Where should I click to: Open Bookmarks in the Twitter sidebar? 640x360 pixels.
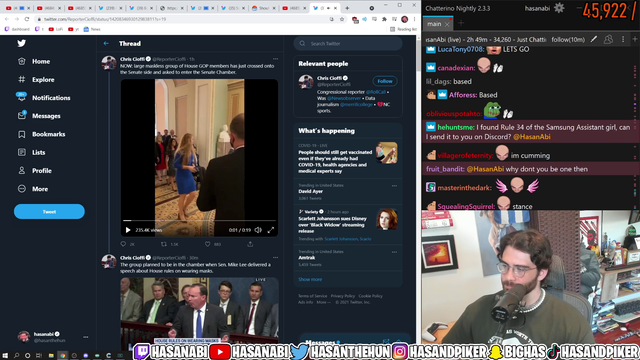pyautogui.click(x=42, y=134)
